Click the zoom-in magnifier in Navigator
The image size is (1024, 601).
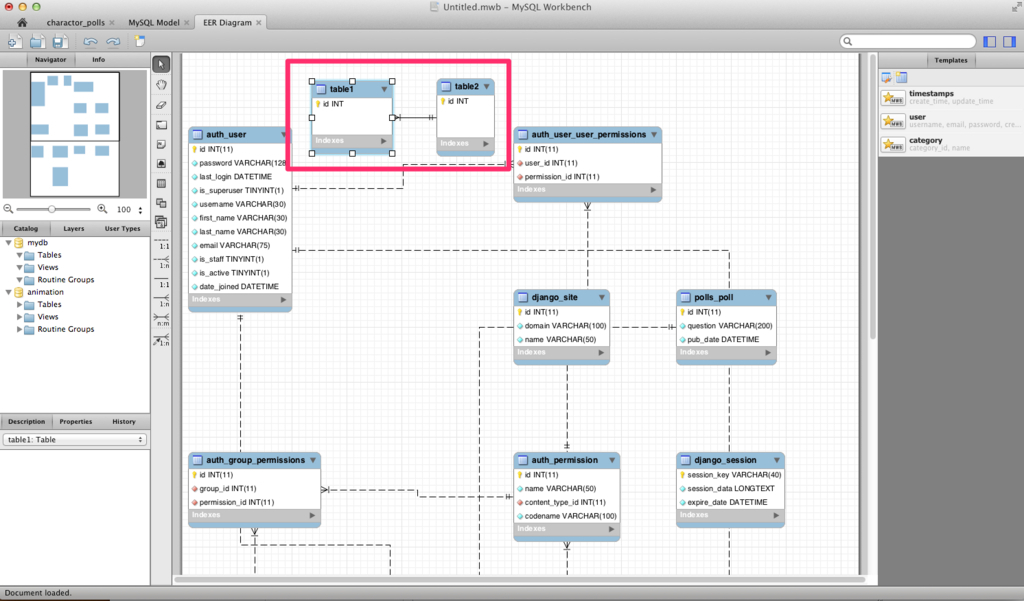coord(101,209)
